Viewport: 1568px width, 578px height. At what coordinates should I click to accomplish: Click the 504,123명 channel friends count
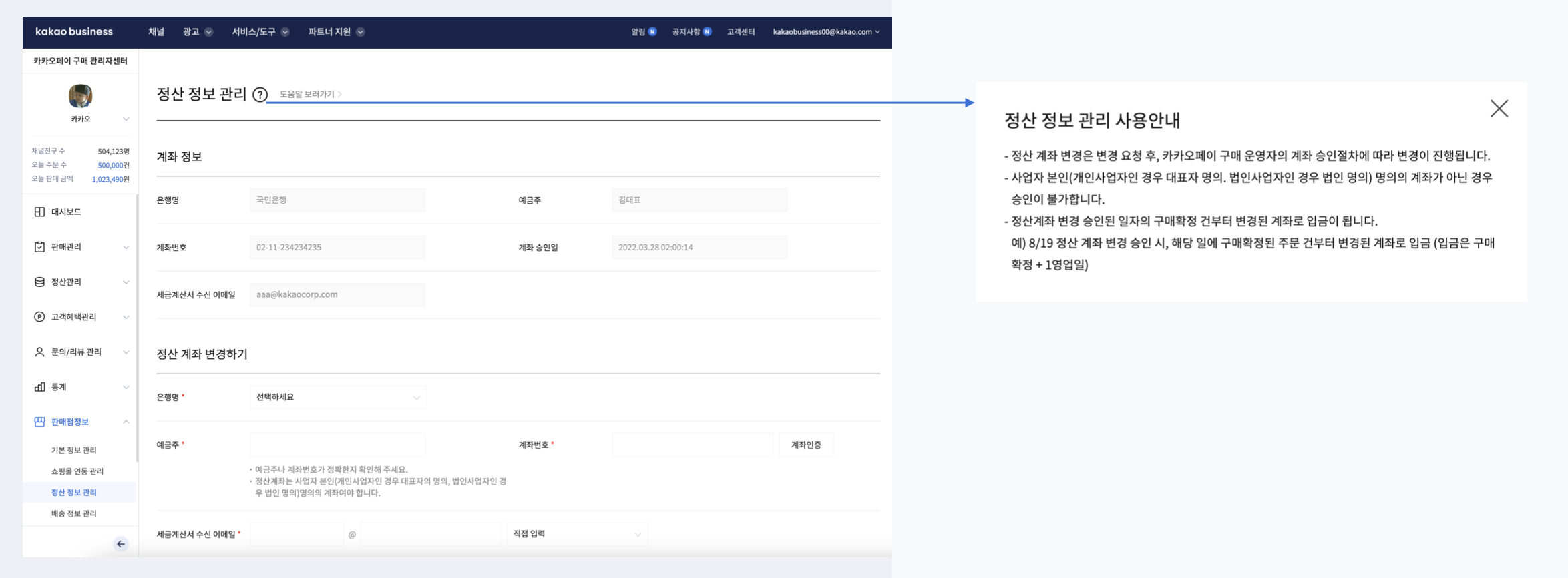114,152
